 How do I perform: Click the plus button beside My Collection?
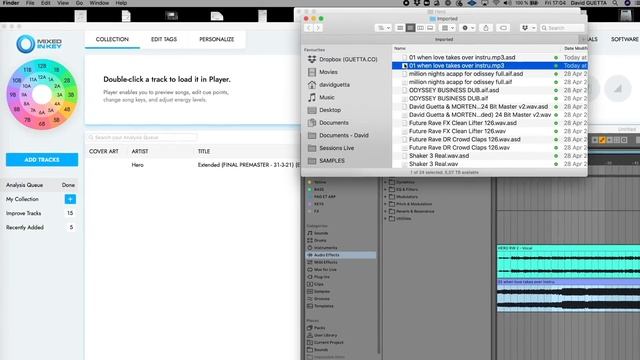coord(70,199)
